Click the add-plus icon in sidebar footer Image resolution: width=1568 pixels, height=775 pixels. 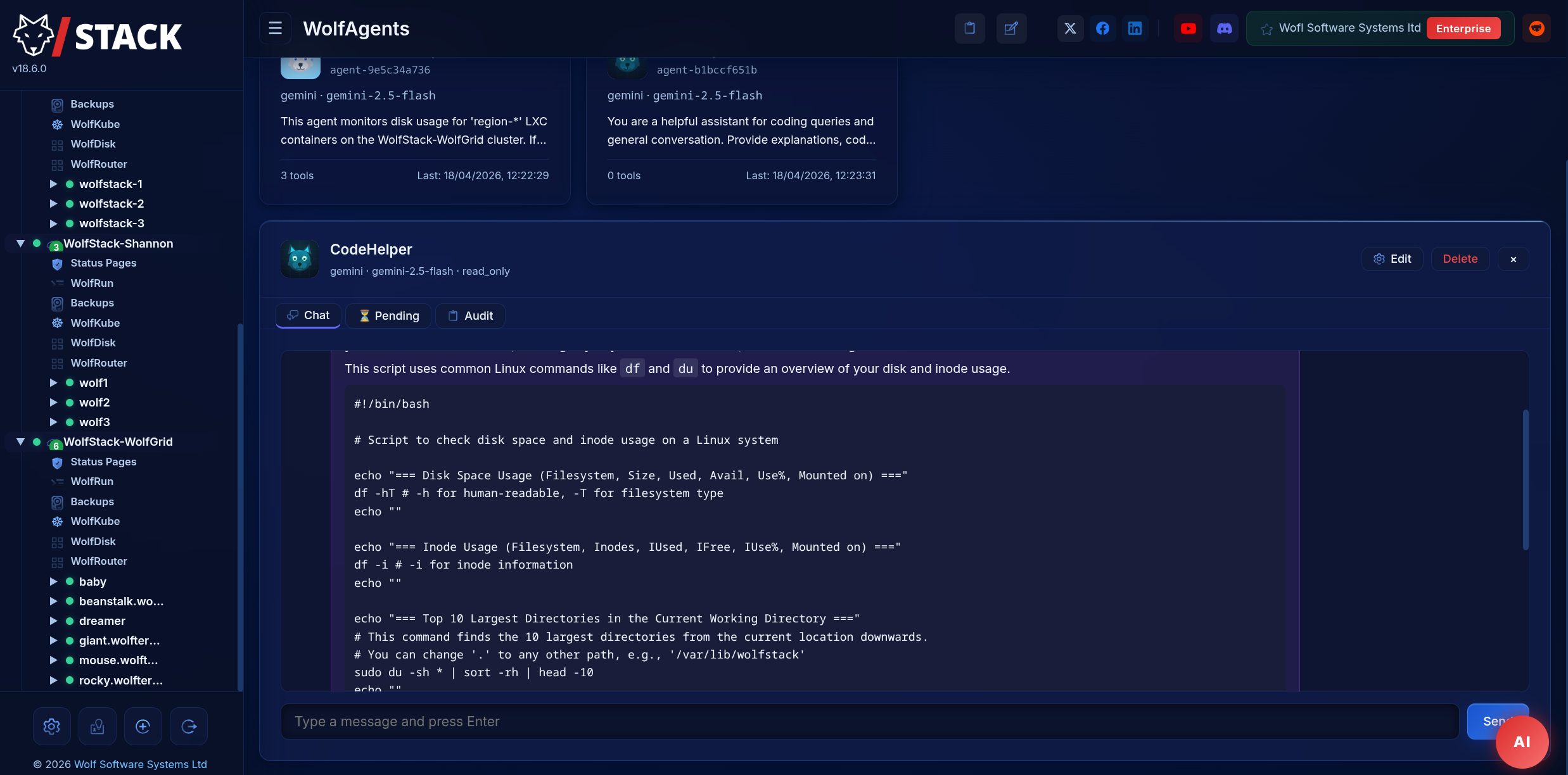[143, 726]
